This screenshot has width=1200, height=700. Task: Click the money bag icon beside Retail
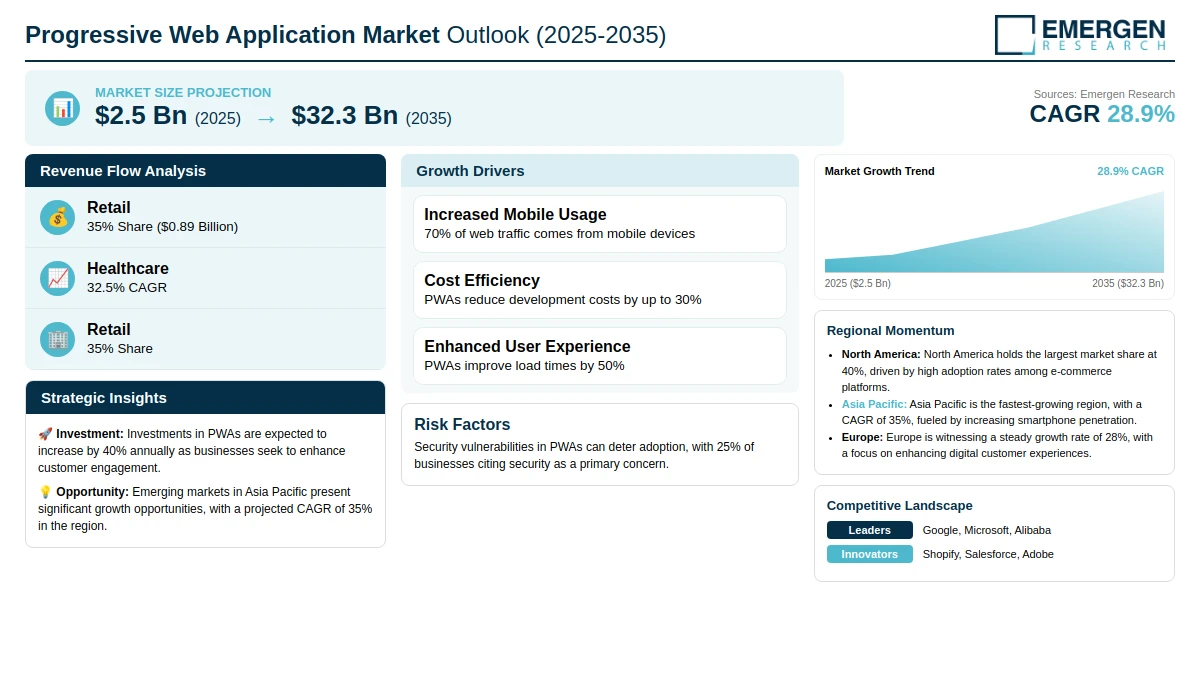tap(58, 217)
